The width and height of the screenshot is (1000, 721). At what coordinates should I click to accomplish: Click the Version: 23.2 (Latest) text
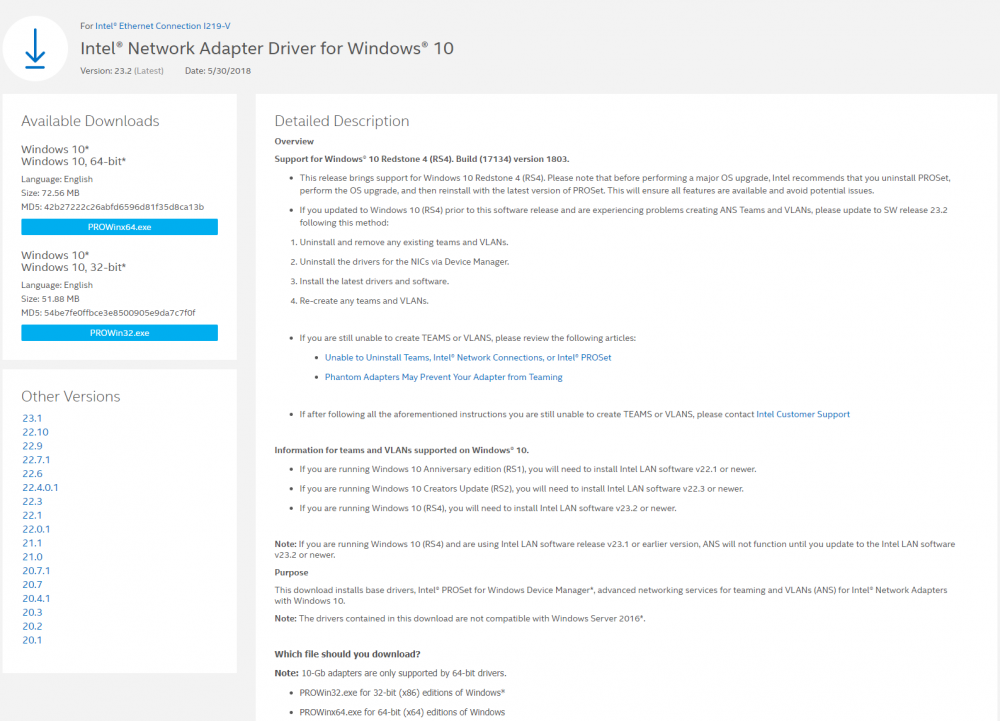pos(122,71)
